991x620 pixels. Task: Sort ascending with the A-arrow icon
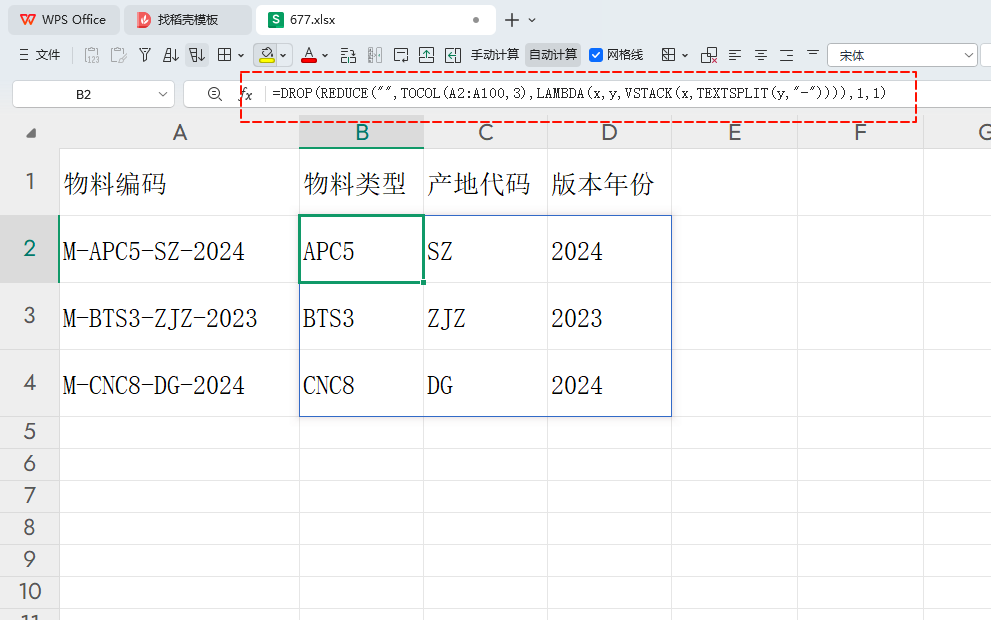(x=170, y=55)
